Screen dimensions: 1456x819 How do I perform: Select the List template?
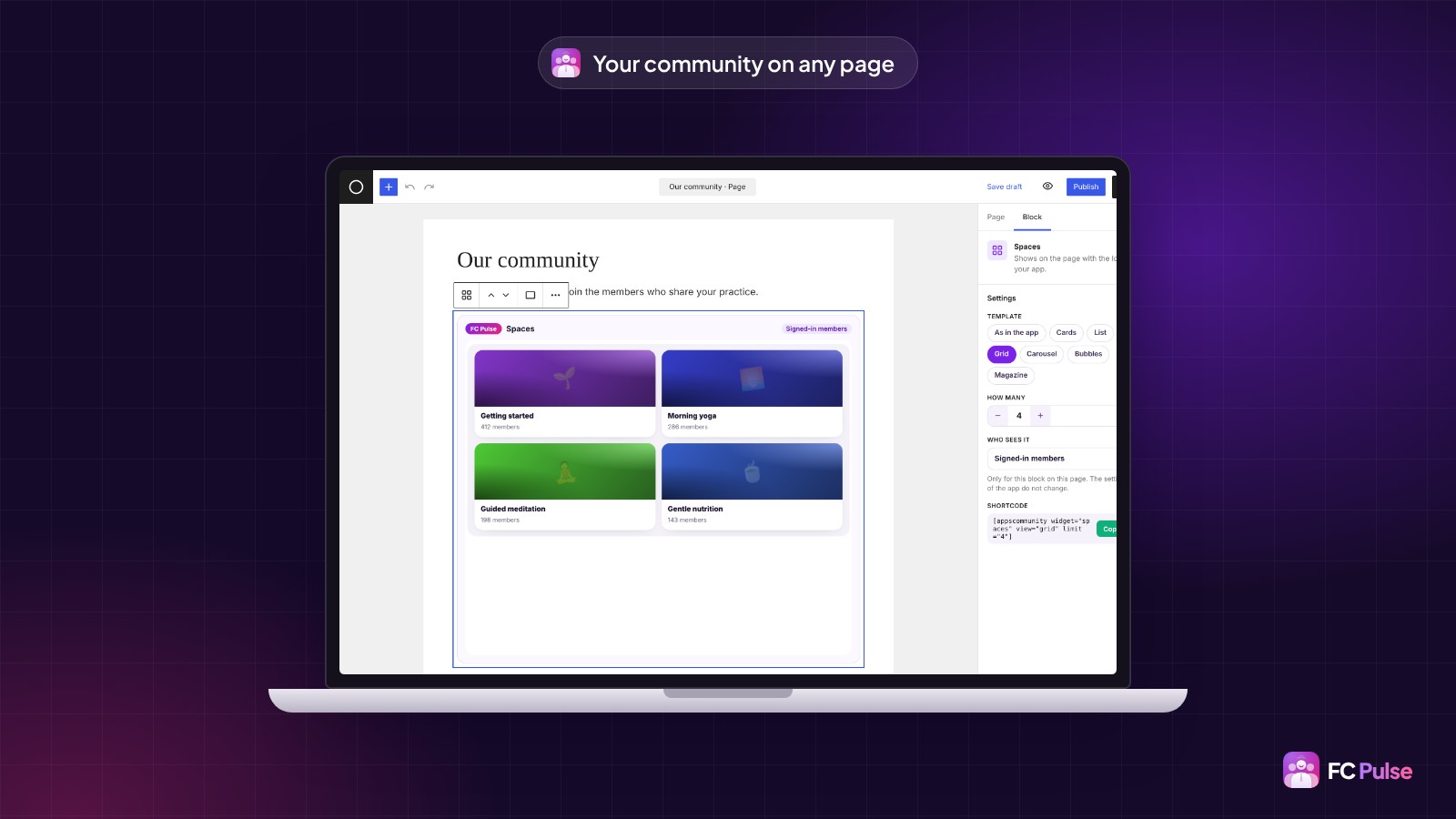point(1100,333)
